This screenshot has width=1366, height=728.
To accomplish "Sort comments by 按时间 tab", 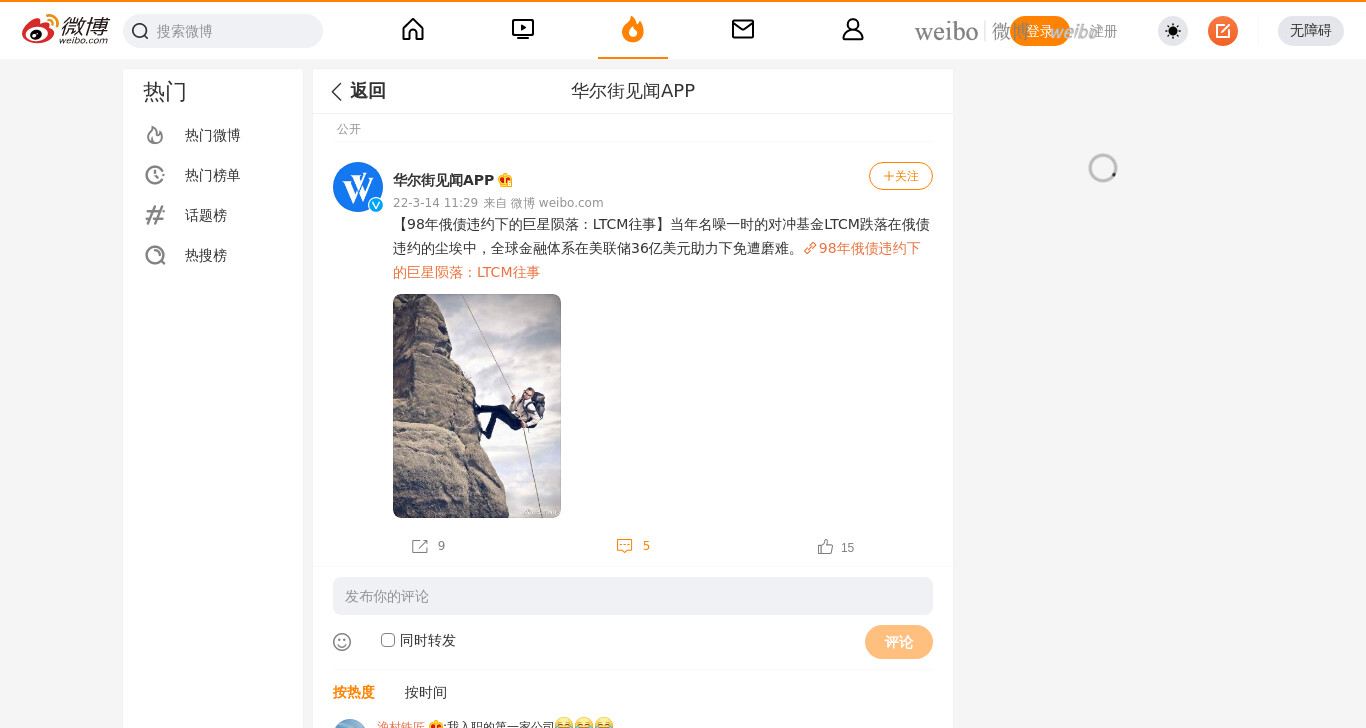I will point(426,692).
